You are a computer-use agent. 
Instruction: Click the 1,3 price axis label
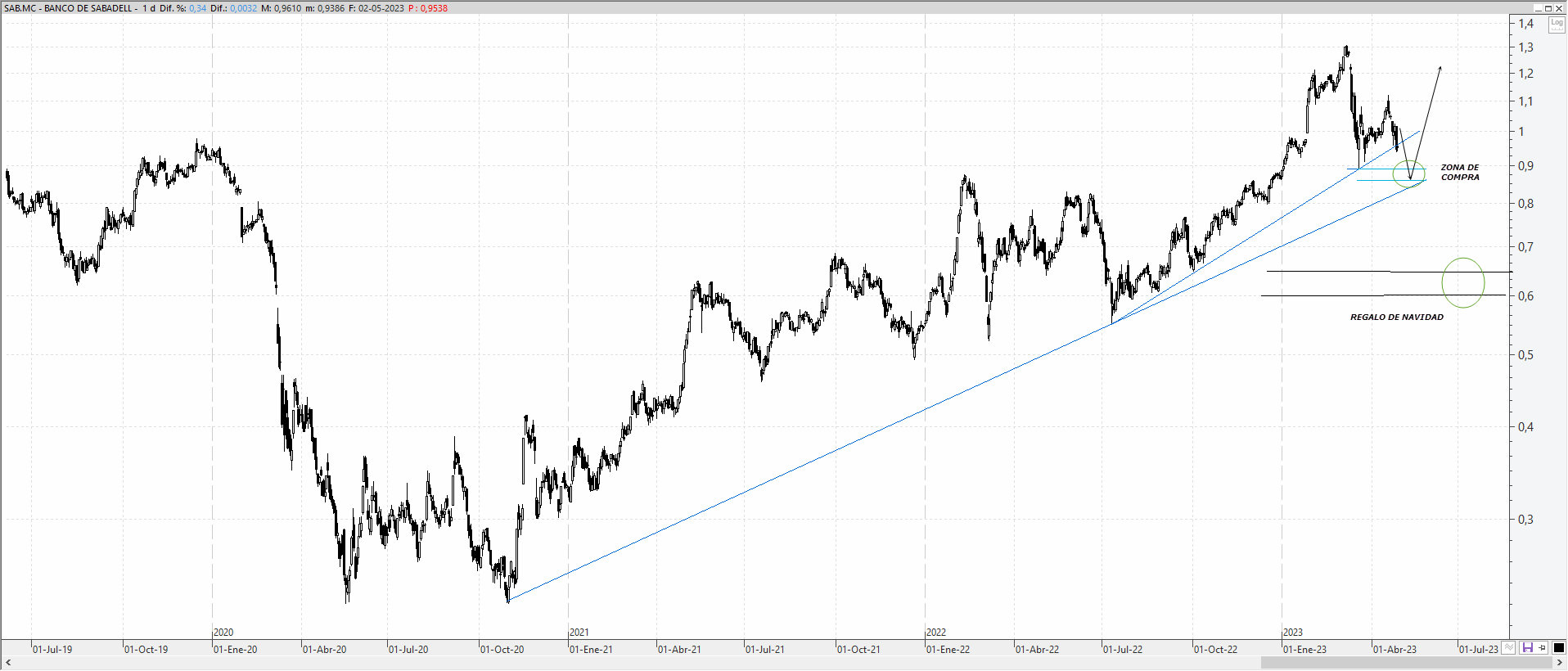coord(1526,47)
